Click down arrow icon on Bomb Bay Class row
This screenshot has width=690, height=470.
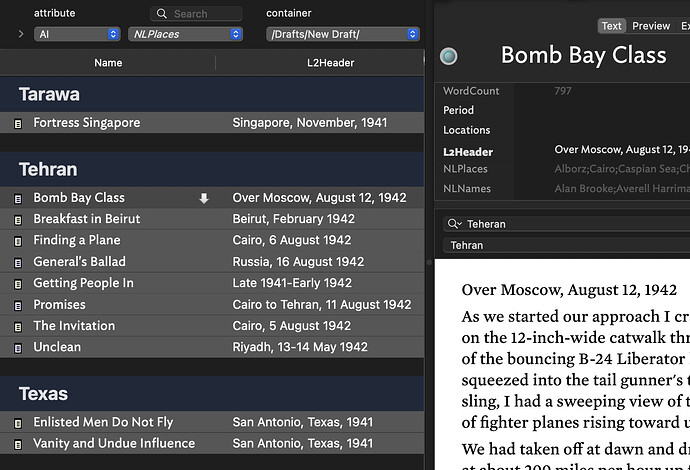204,198
